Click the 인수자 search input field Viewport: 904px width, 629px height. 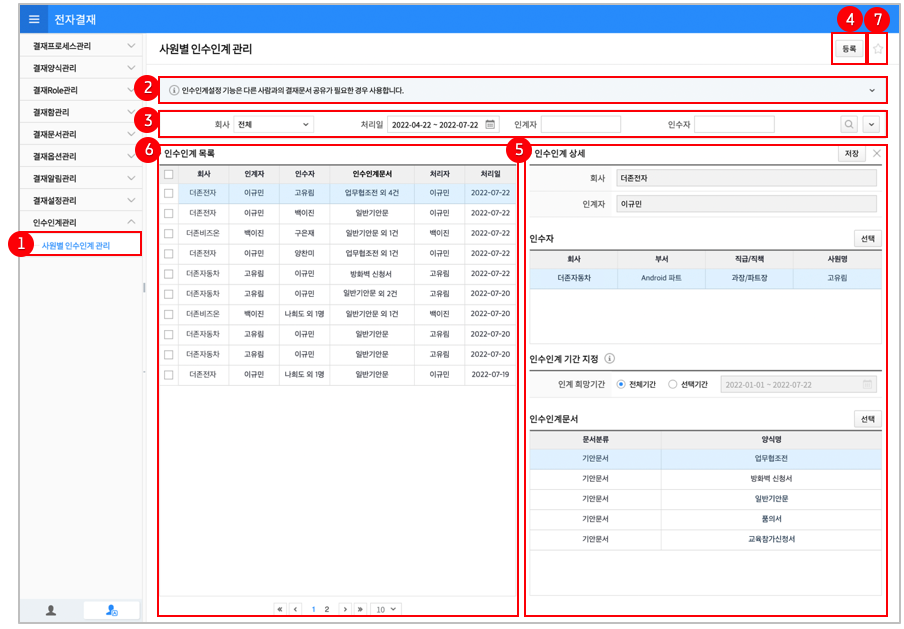[734, 124]
